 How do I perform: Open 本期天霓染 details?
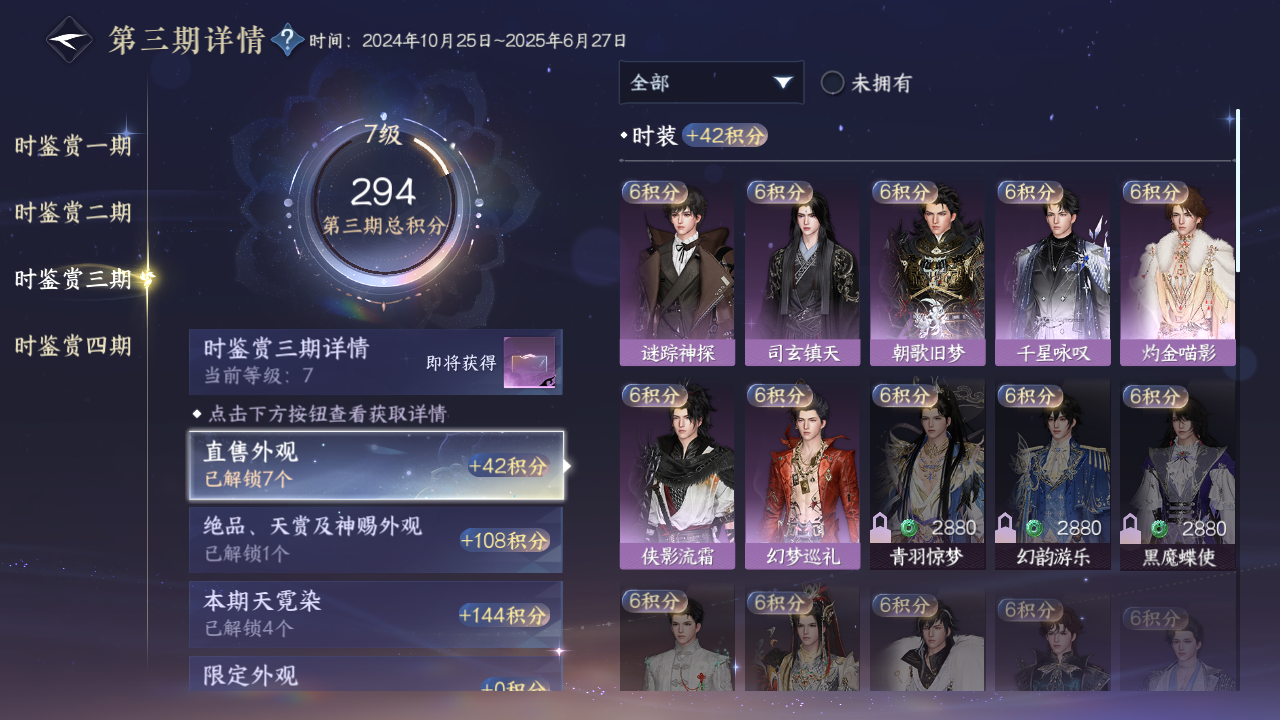coord(376,614)
